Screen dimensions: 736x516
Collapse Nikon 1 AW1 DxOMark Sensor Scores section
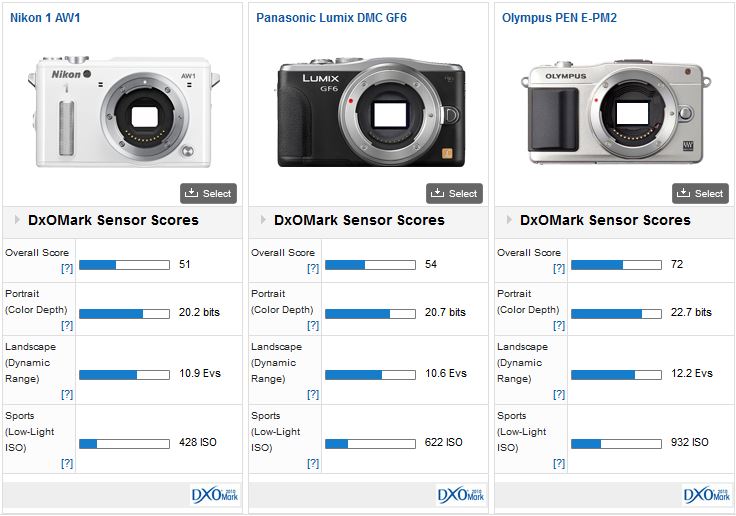click(17, 219)
